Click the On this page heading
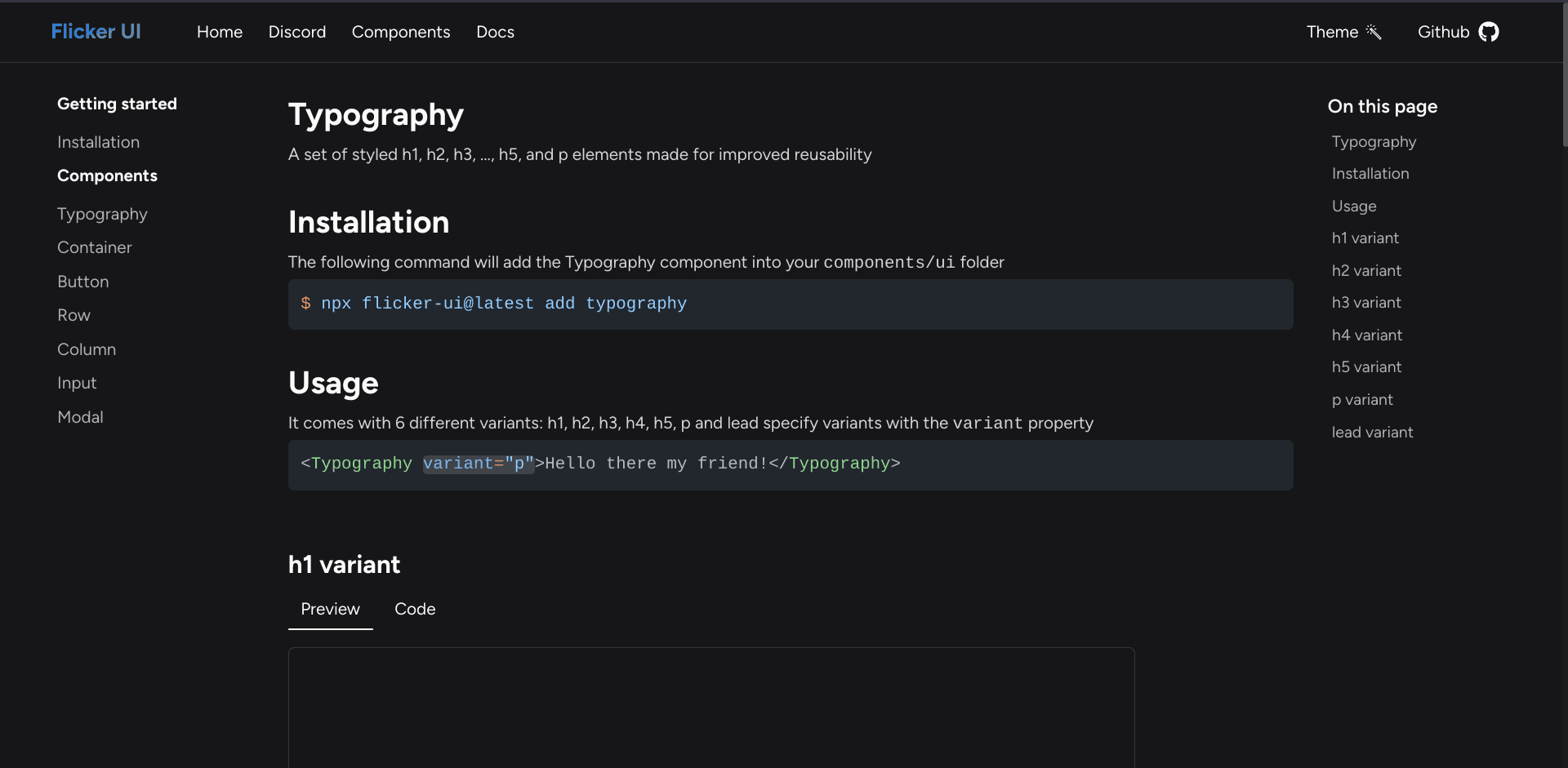 (x=1383, y=106)
